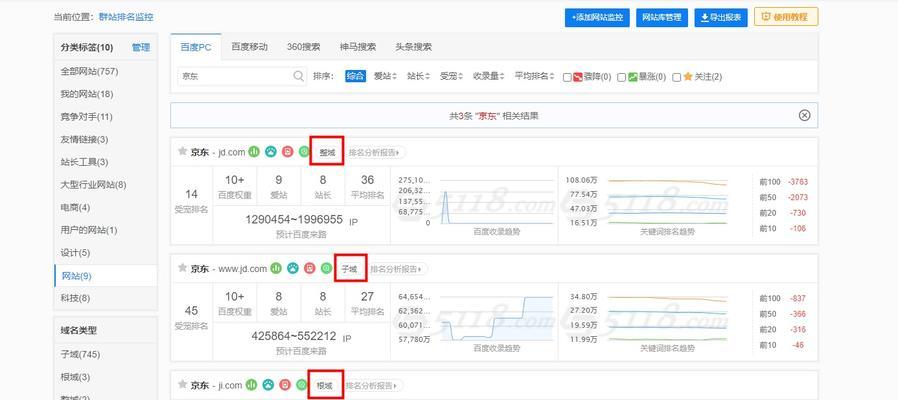Toggle the 关注(2) checkbox
The height and width of the screenshot is (400, 898).
click(676, 77)
